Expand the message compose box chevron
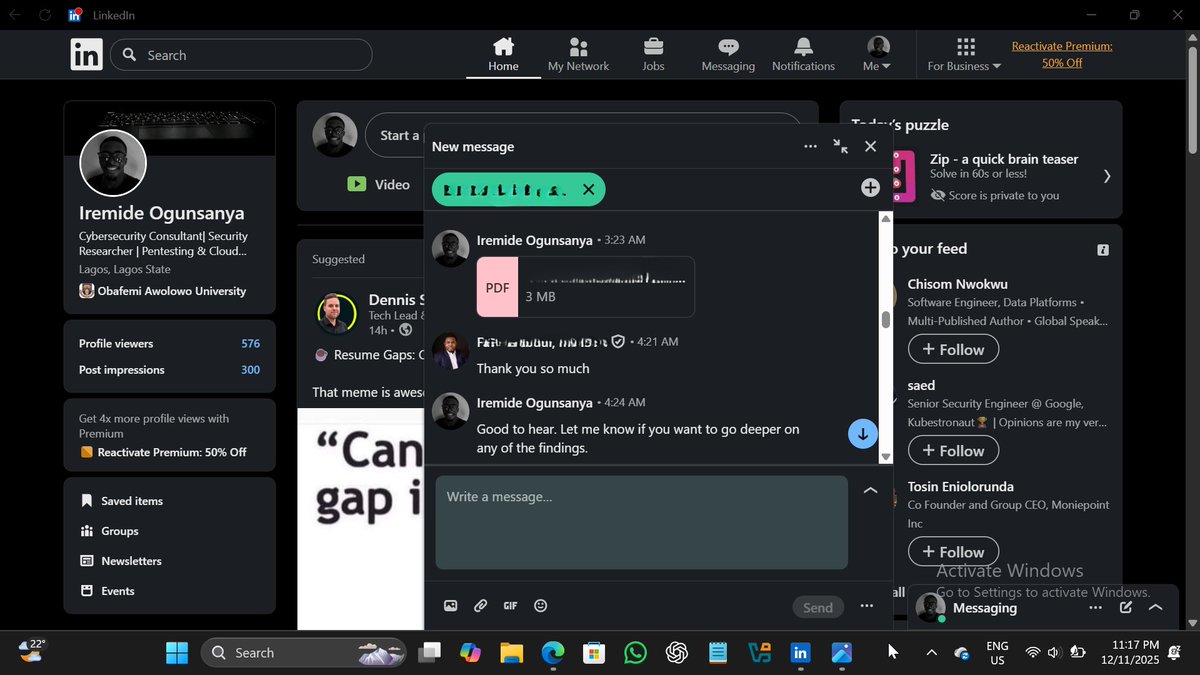This screenshot has height=675, width=1200. 870,490
